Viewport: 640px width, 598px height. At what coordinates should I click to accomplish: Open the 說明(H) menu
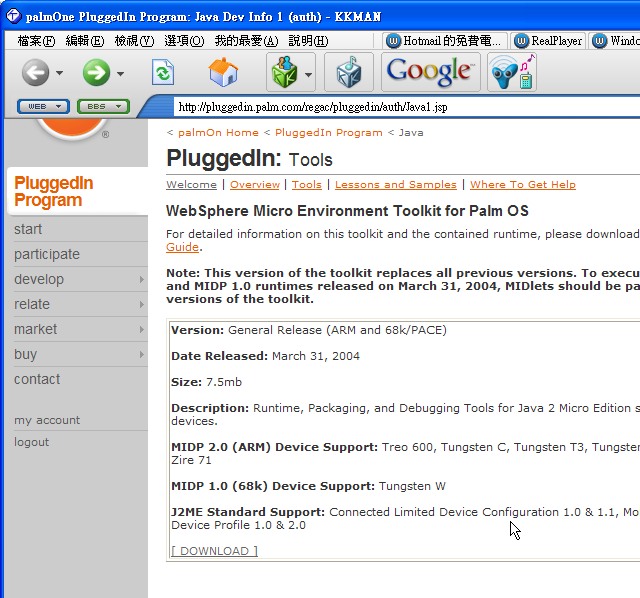308,41
